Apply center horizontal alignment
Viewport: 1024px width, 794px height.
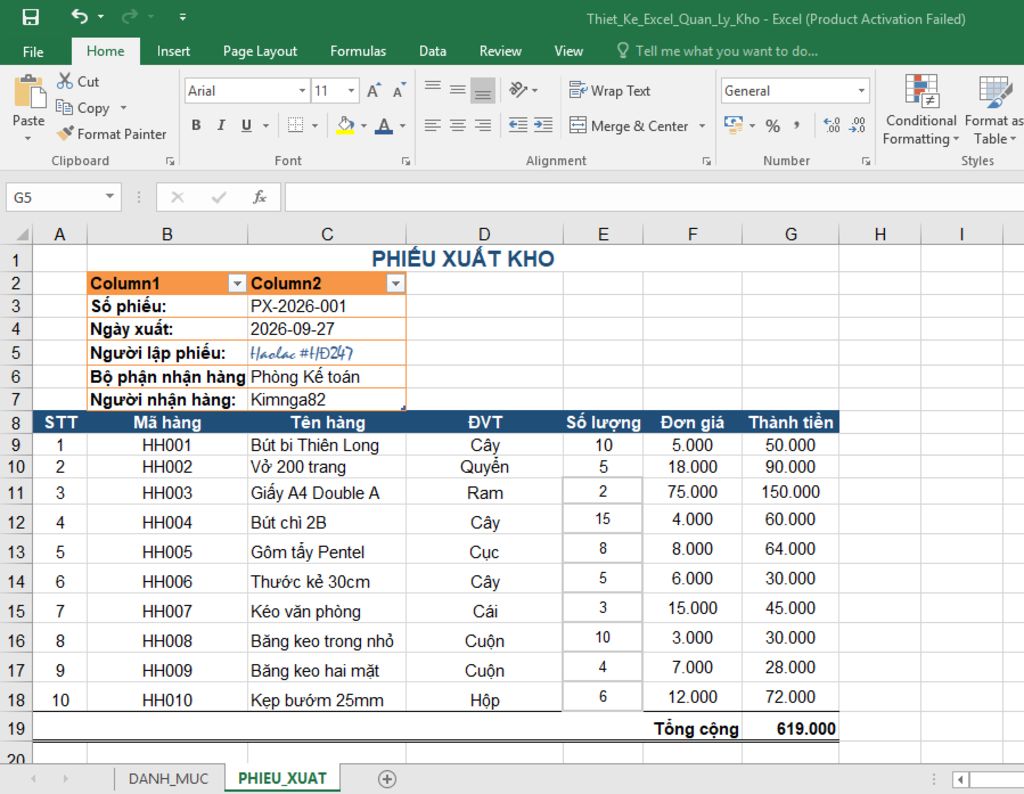click(457, 125)
